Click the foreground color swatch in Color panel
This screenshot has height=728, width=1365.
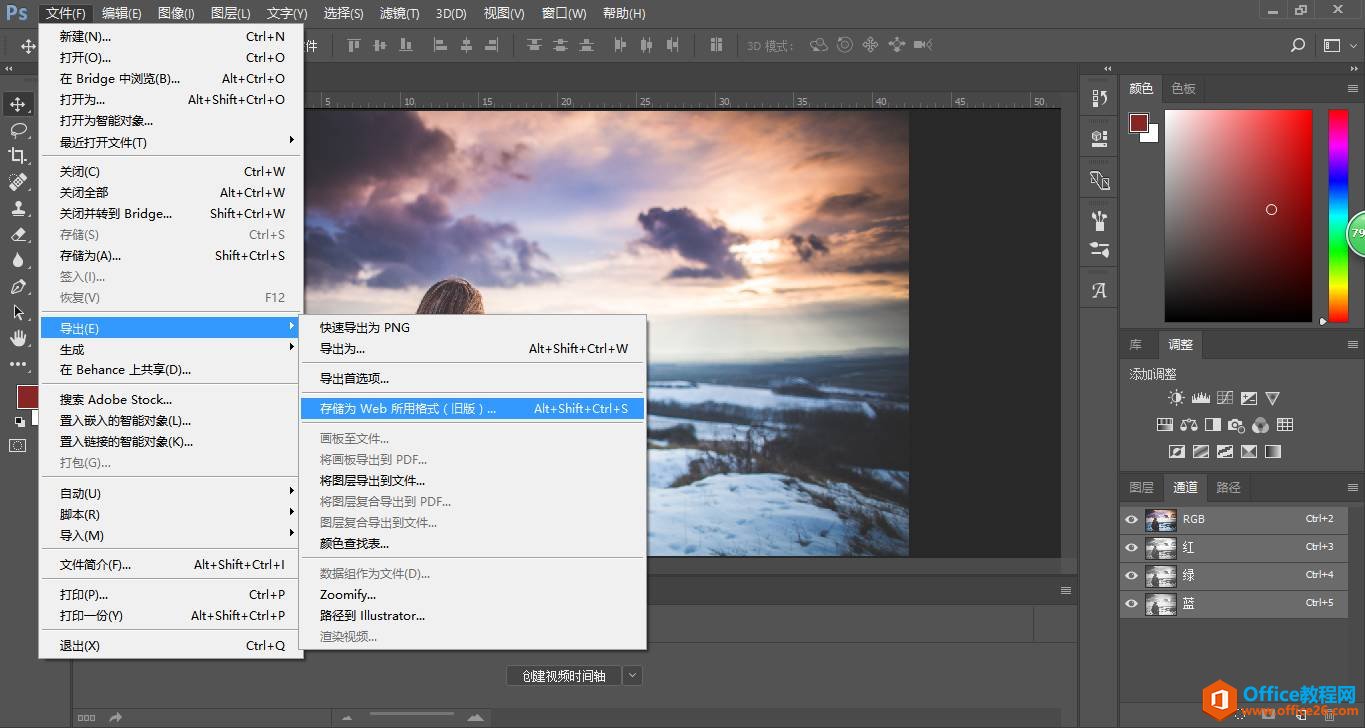[x=1138, y=122]
